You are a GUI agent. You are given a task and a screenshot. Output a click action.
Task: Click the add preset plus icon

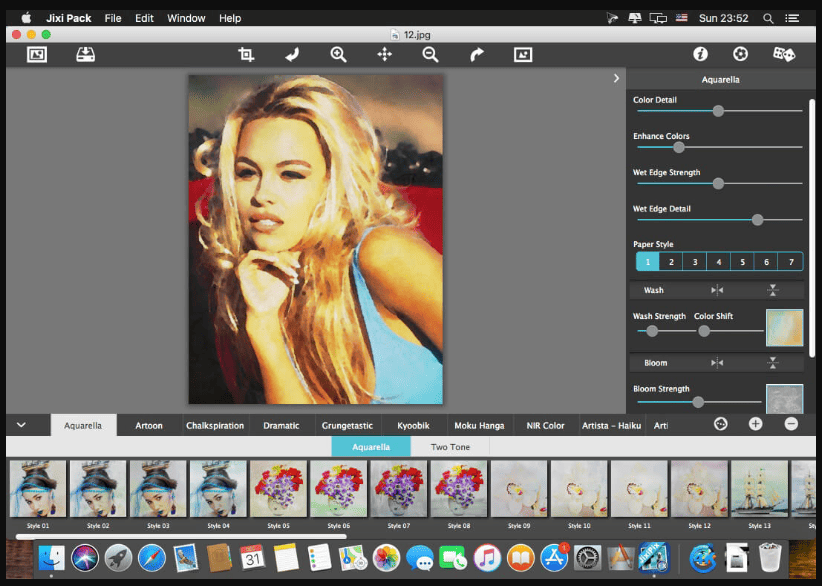click(x=755, y=424)
